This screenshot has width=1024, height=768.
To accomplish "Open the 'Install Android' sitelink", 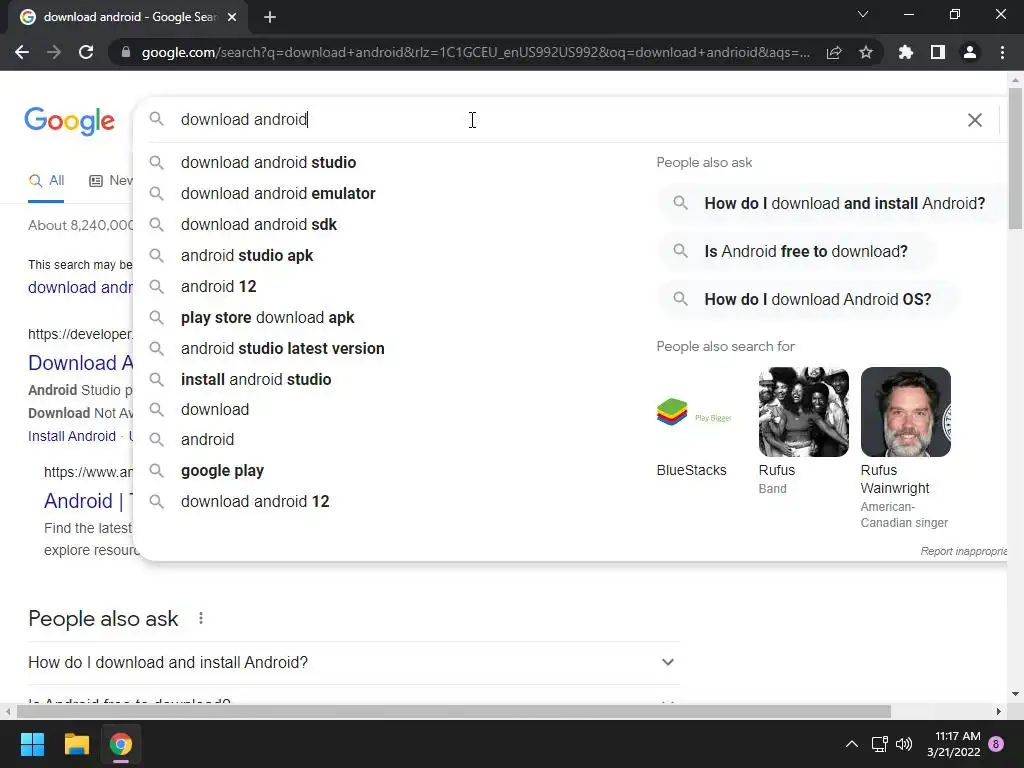I will [x=72, y=436].
